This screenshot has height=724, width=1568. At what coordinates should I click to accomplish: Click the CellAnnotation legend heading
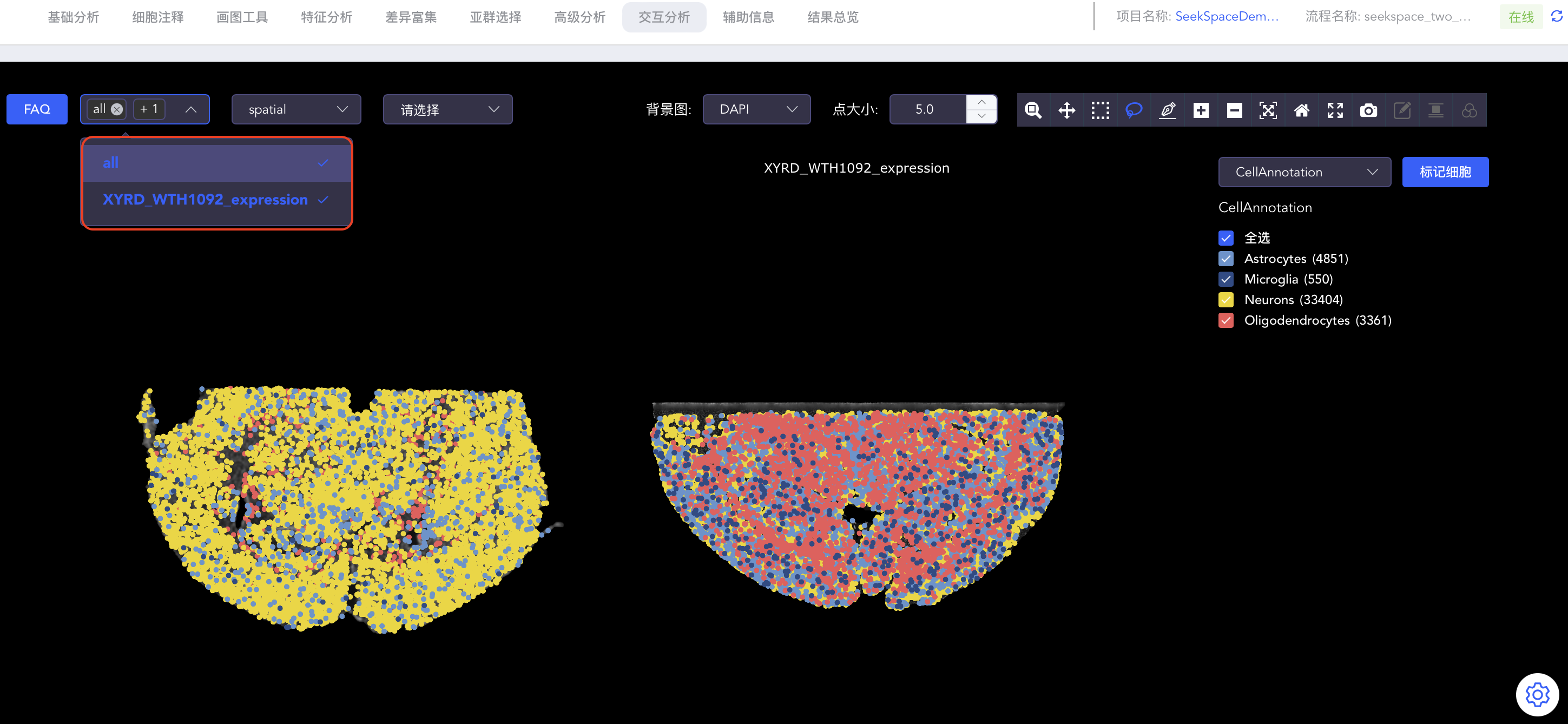tap(1265, 208)
